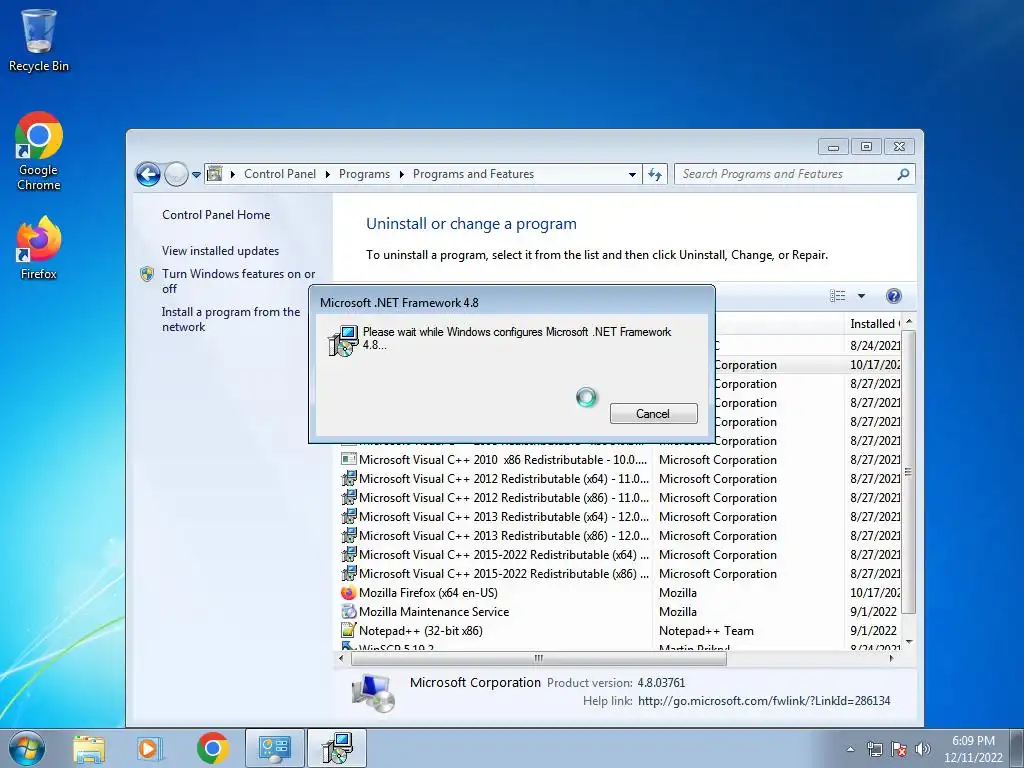
Task: Click the installer icon in the .NET dialog
Action: coord(342,341)
